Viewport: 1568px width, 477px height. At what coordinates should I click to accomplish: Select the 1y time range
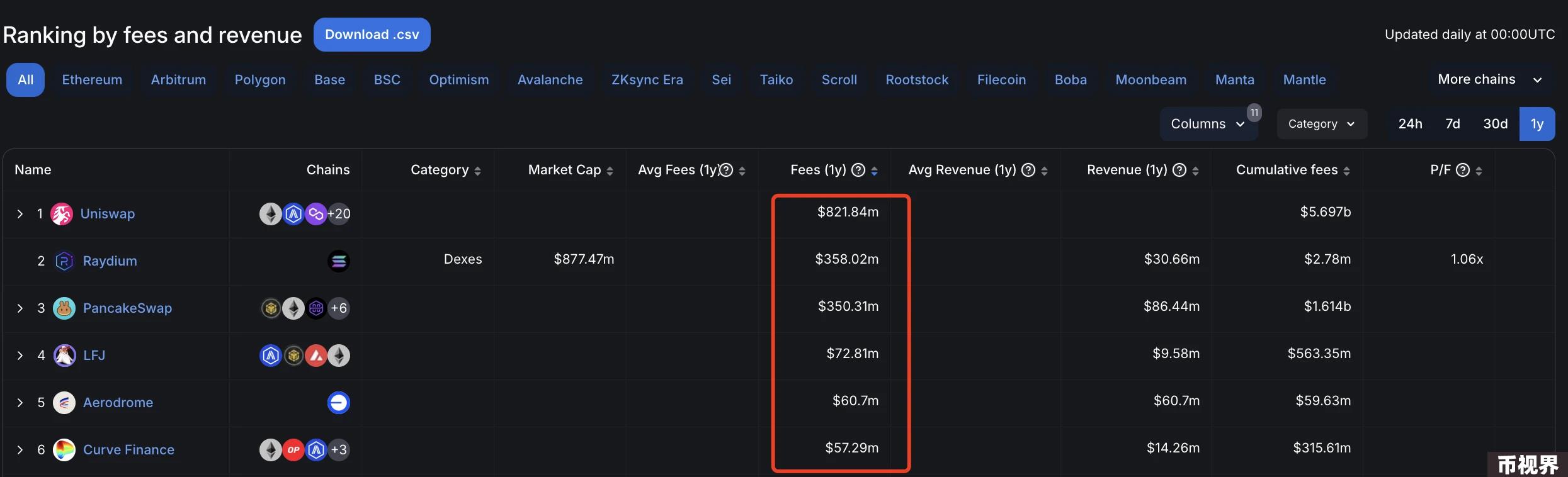pyautogui.click(x=1537, y=124)
